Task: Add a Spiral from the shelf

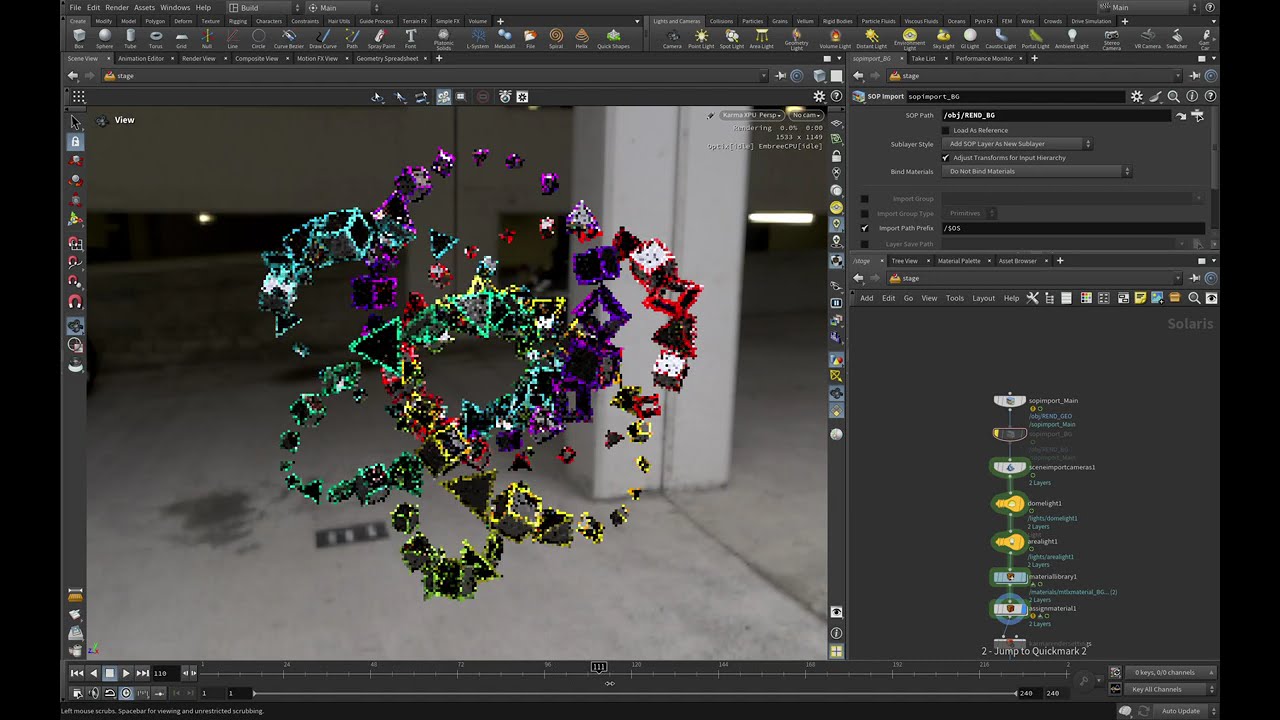Action: click(x=556, y=38)
